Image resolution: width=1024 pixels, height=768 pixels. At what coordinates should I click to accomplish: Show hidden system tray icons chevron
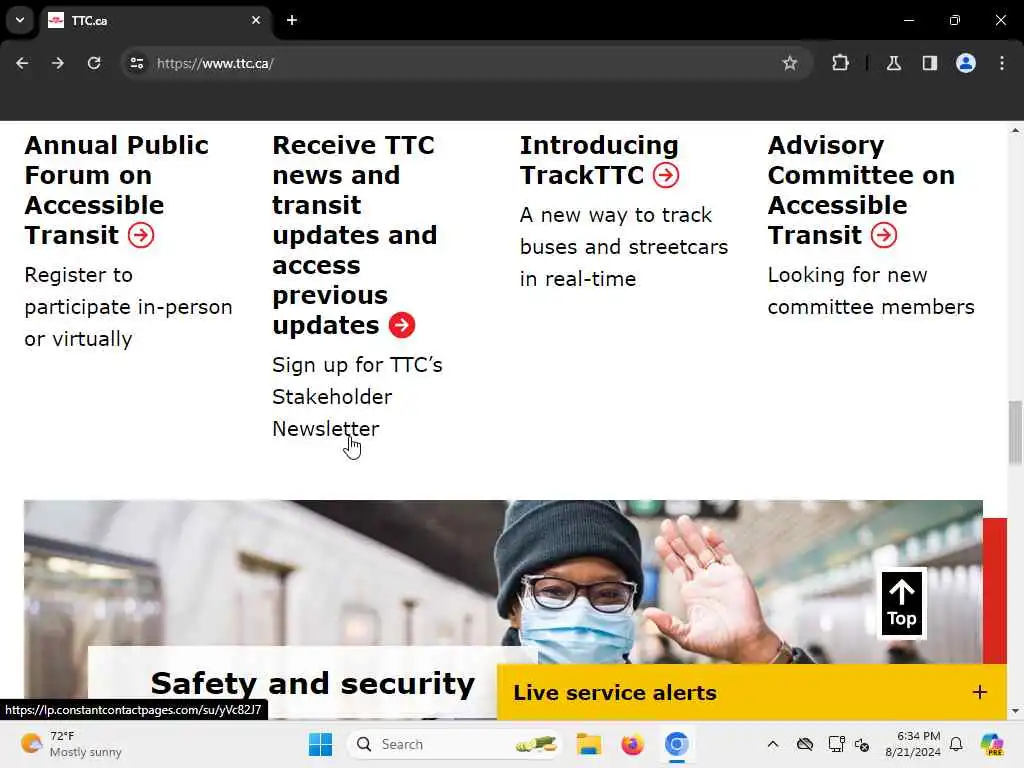click(x=773, y=744)
